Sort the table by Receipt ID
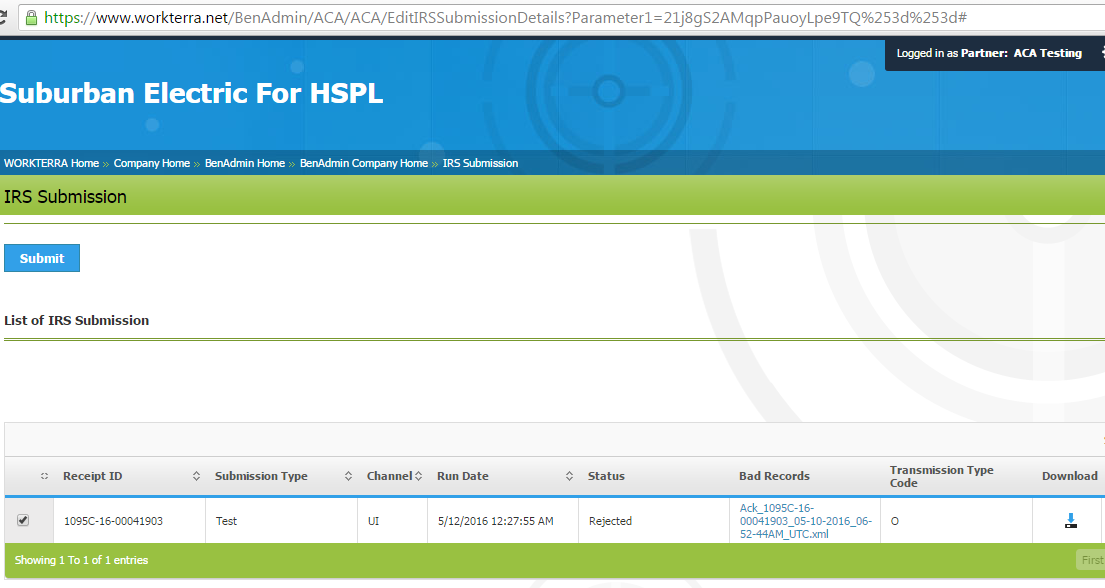Viewport: 1105px width, 588px height. (93, 476)
